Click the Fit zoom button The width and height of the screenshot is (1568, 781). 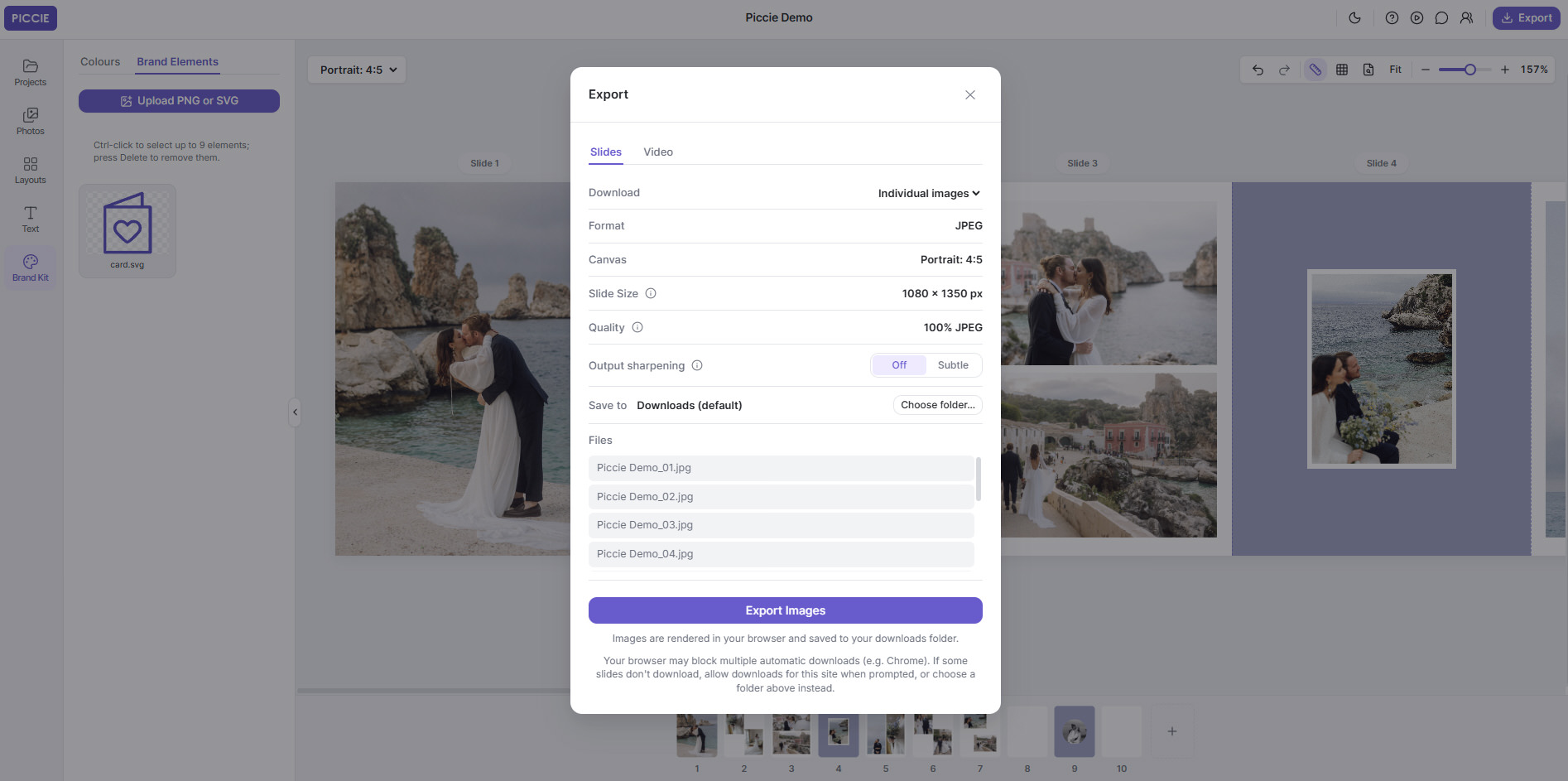pos(1395,70)
